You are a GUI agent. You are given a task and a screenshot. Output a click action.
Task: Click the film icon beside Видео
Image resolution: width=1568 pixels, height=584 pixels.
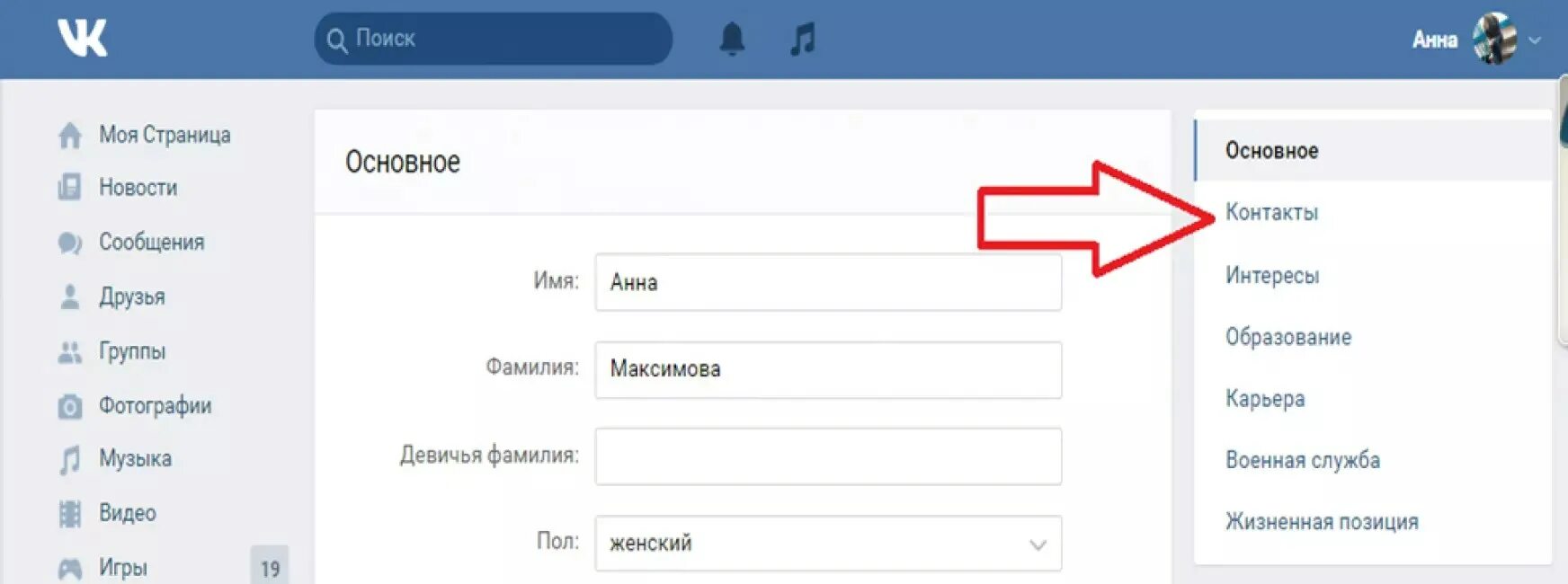click(69, 513)
